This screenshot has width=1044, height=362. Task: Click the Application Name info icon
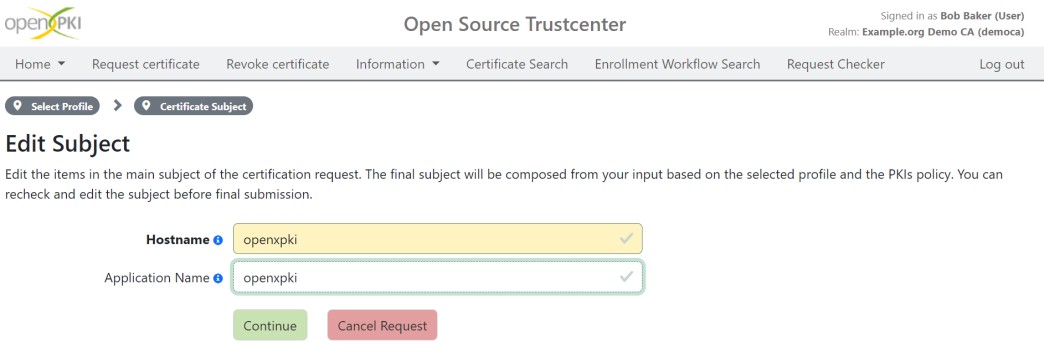click(x=218, y=279)
